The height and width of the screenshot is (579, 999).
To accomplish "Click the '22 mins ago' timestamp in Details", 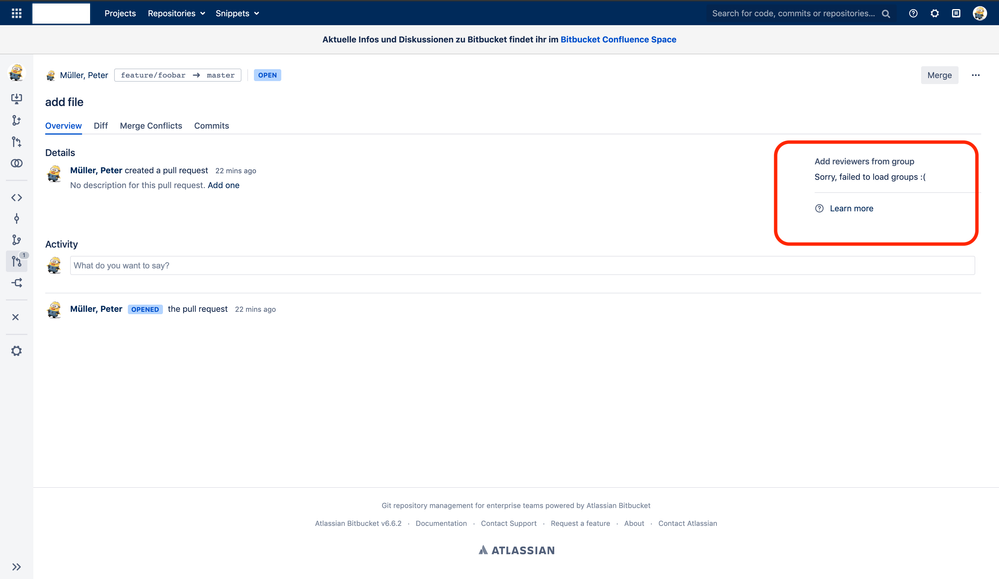I will point(236,171).
